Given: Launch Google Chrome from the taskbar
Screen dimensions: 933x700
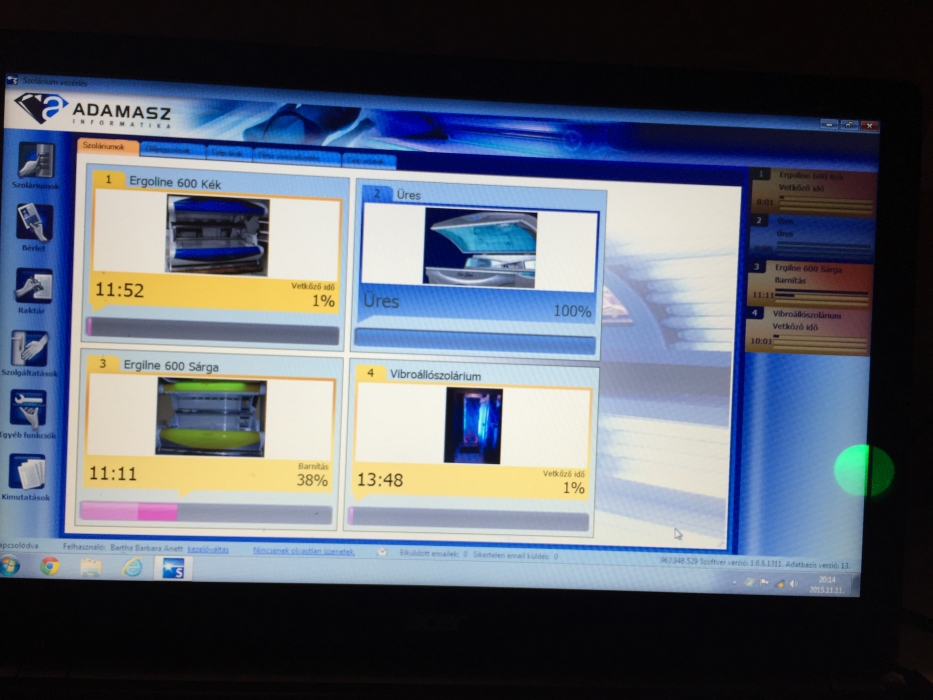Looking at the screenshot, I should [50, 567].
